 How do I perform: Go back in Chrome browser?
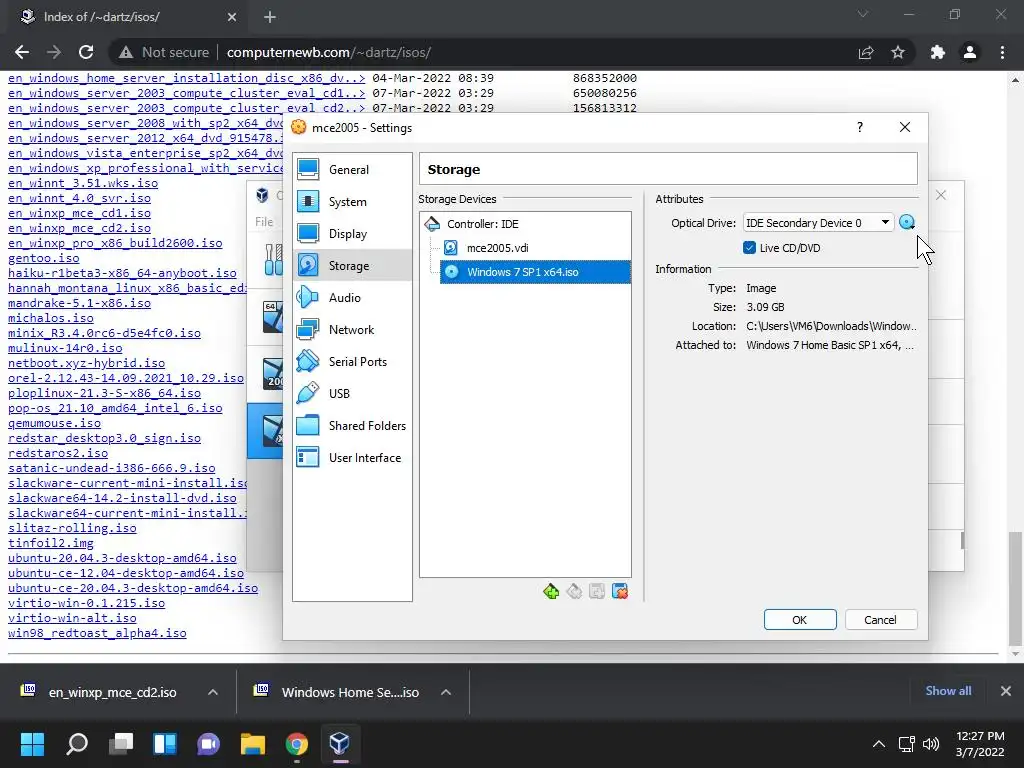tap(22, 52)
